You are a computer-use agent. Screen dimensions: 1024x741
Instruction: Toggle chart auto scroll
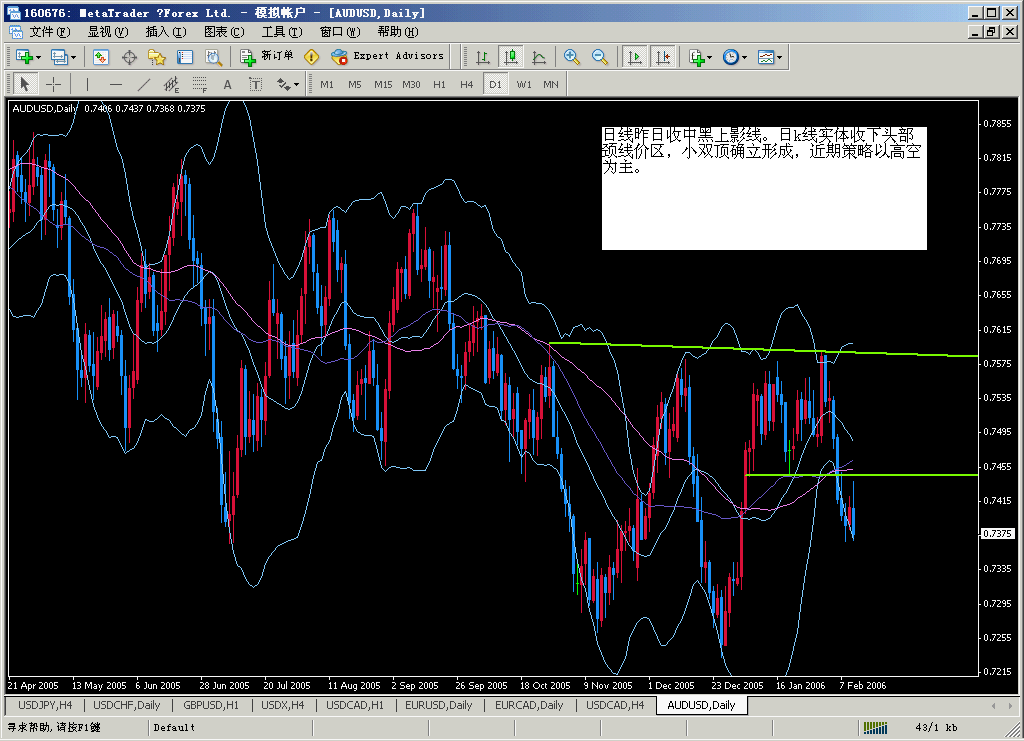(634, 57)
